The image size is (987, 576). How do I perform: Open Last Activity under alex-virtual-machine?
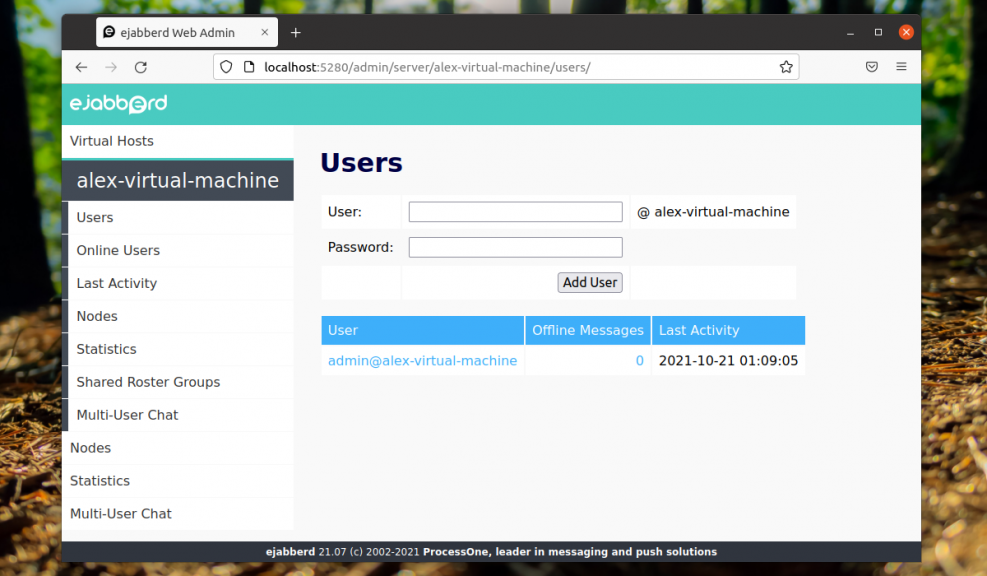(x=116, y=283)
